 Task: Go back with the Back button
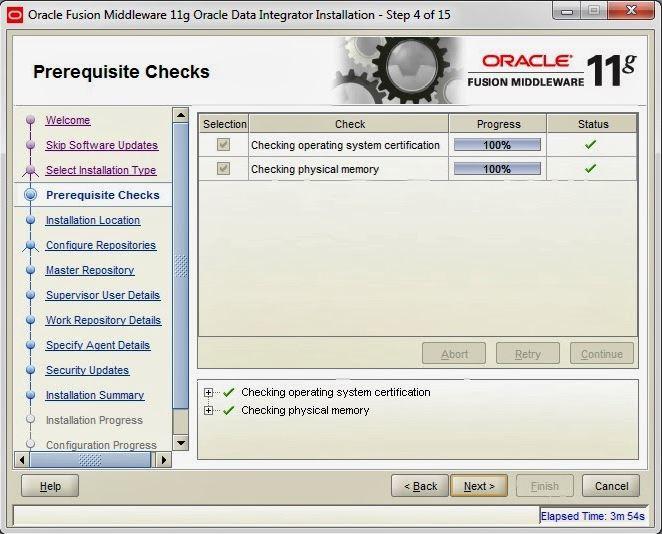pyautogui.click(x=420, y=486)
